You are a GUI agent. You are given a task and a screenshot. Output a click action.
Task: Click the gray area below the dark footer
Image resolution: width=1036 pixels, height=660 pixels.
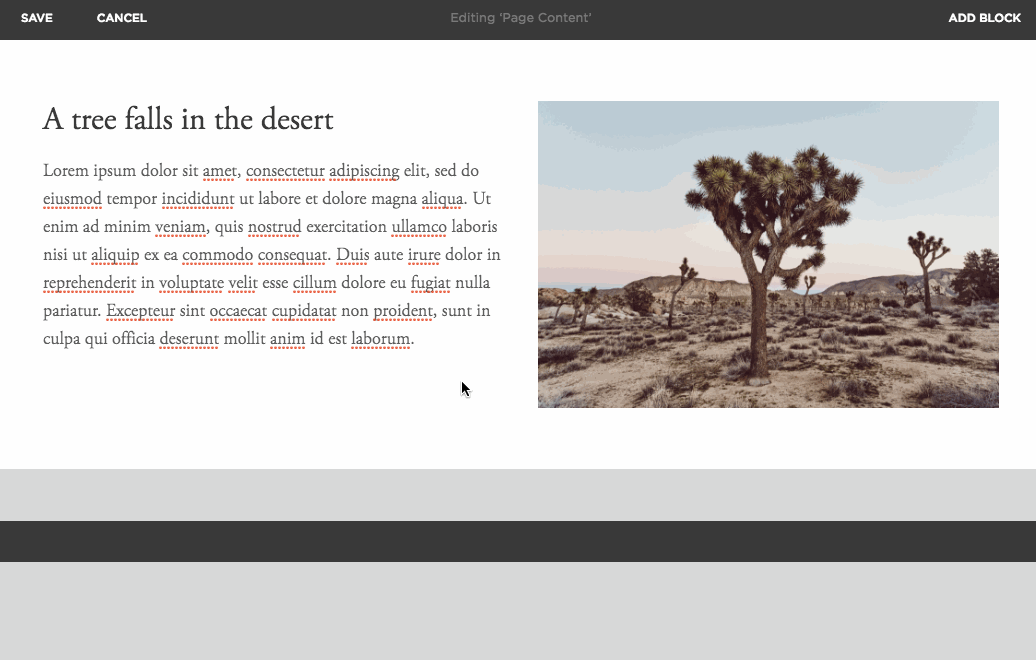tap(518, 610)
